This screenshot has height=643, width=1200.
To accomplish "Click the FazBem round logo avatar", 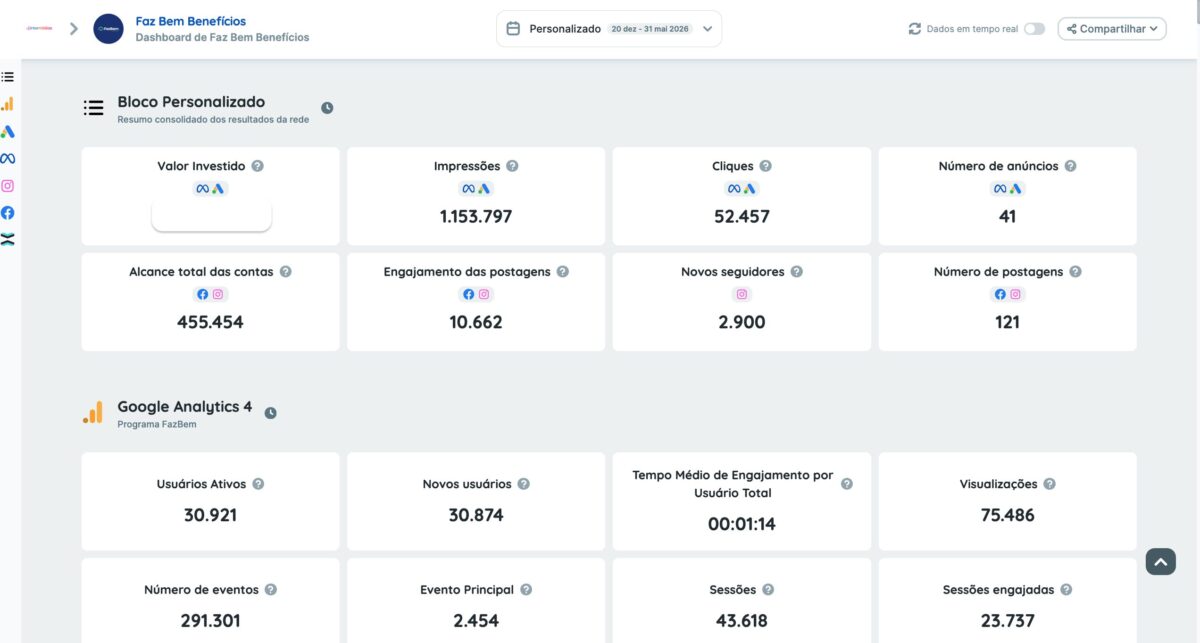I will click(108, 29).
